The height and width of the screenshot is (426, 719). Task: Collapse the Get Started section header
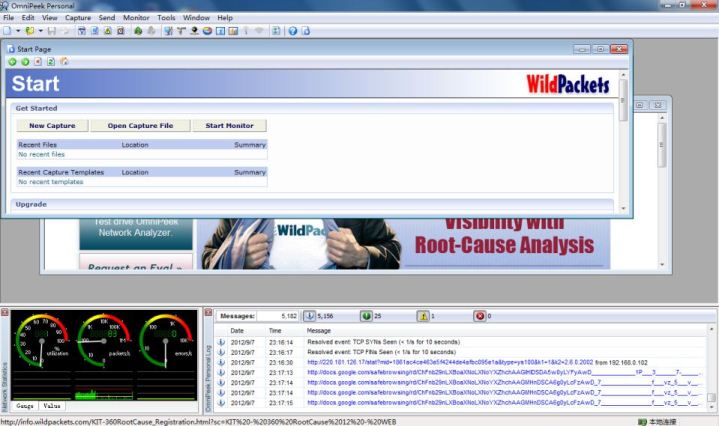coord(312,108)
